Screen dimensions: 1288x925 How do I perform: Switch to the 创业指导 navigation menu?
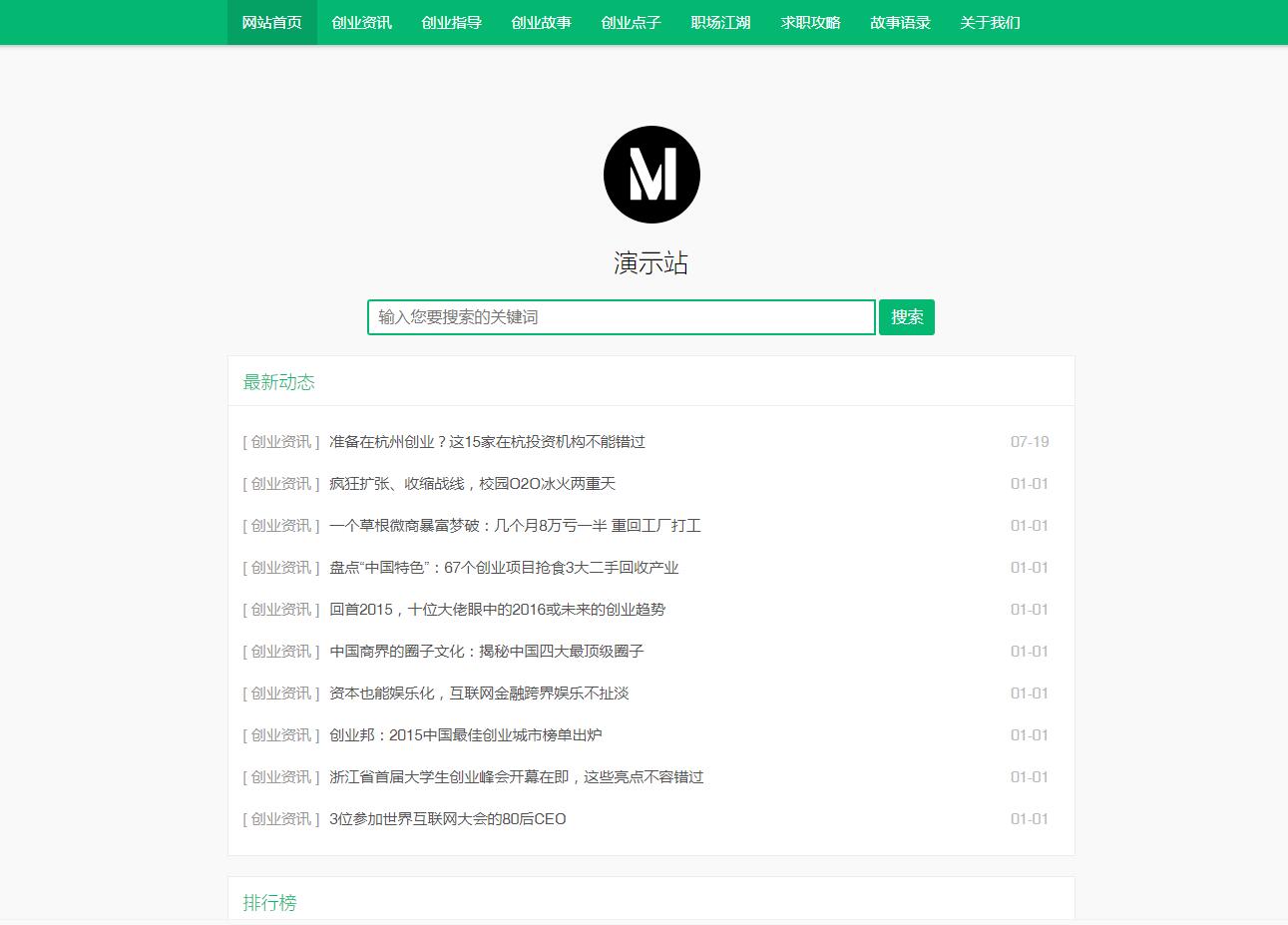click(450, 22)
